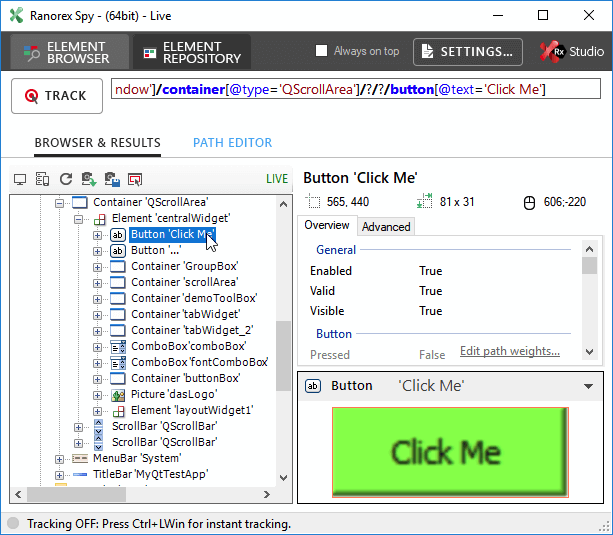Click the 'Pressed' property label
The height and width of the screenshot is (535, 613).
(330, 355)
